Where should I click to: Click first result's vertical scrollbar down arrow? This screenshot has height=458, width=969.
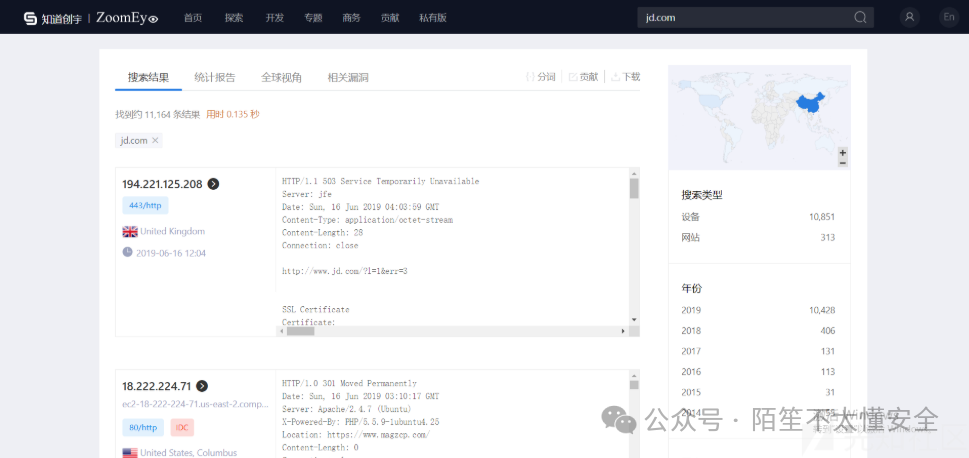tap(633, 320)
